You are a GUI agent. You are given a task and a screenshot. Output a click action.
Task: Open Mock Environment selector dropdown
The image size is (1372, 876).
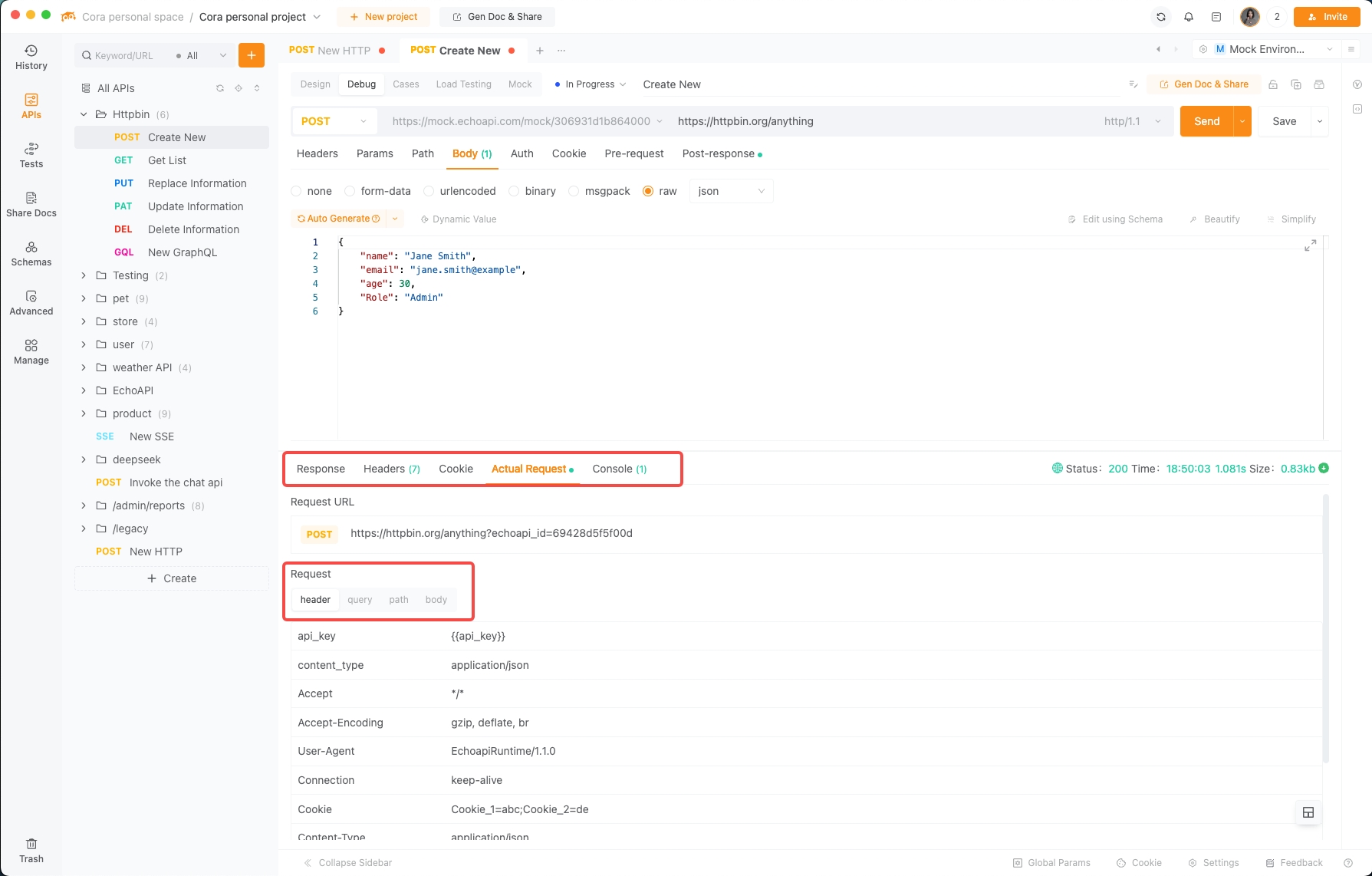click(1267, 49)
